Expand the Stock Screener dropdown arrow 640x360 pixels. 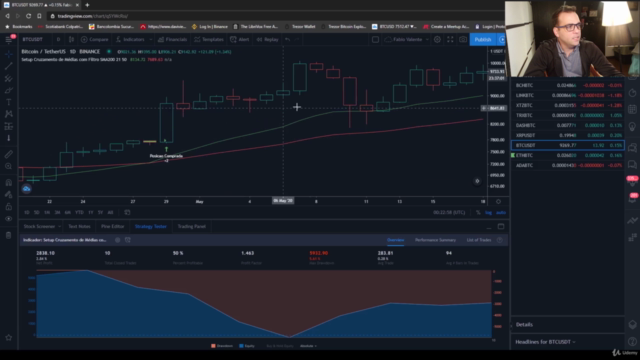pos(59,227)
